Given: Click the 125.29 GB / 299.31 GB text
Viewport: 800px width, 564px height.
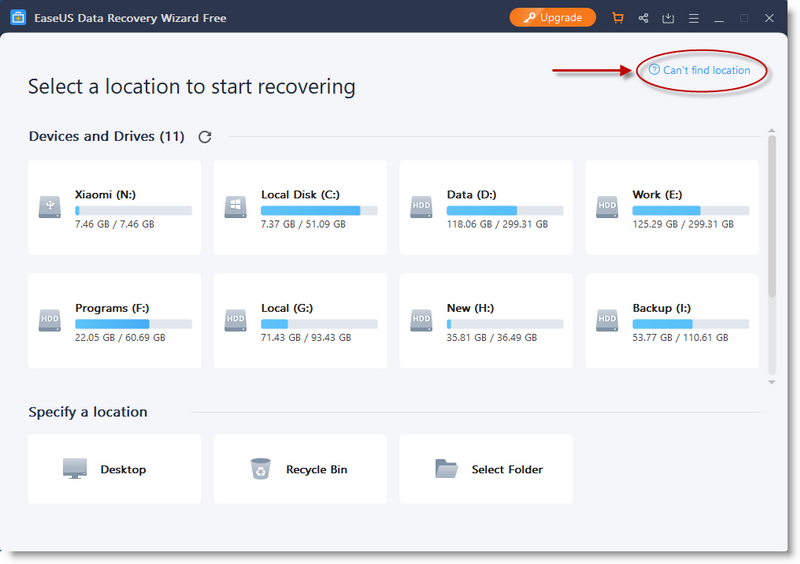Looking at the screenshot, I should 683,224.
